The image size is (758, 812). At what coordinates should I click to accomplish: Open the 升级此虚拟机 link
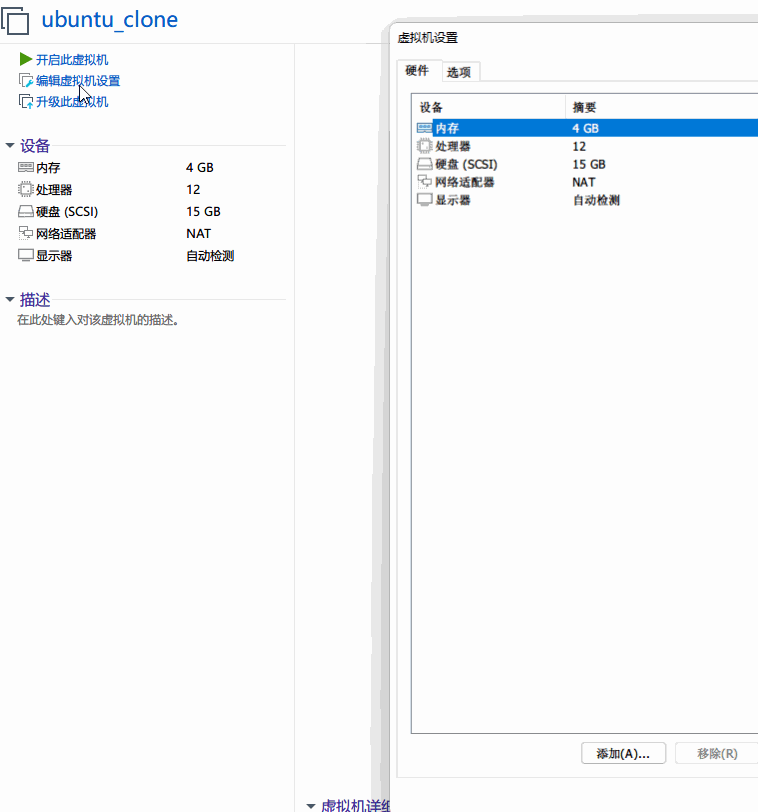(x=72, y=102)
